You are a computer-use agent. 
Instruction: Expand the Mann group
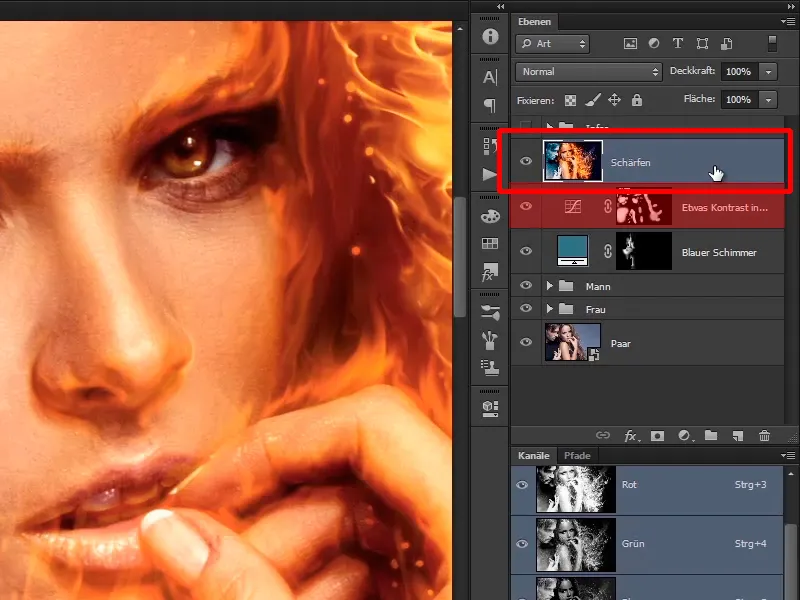549,286
